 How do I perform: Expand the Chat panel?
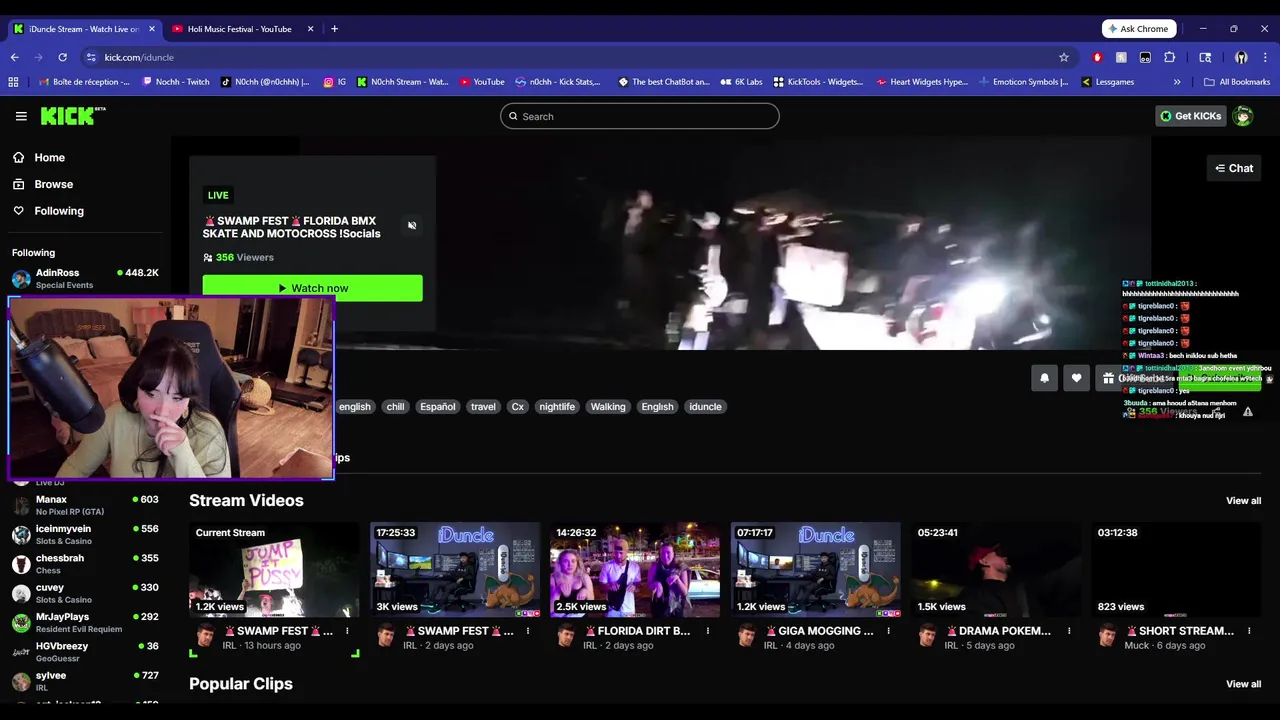(x=1234, y=168)
